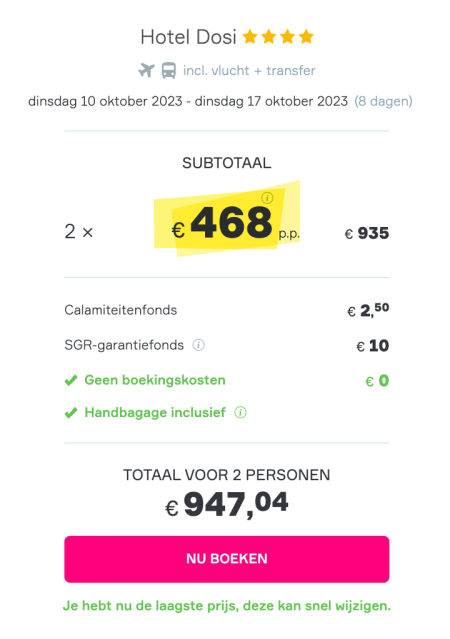
Task: Click the NU BOEKEN button
Action: [x=227, y=559]
